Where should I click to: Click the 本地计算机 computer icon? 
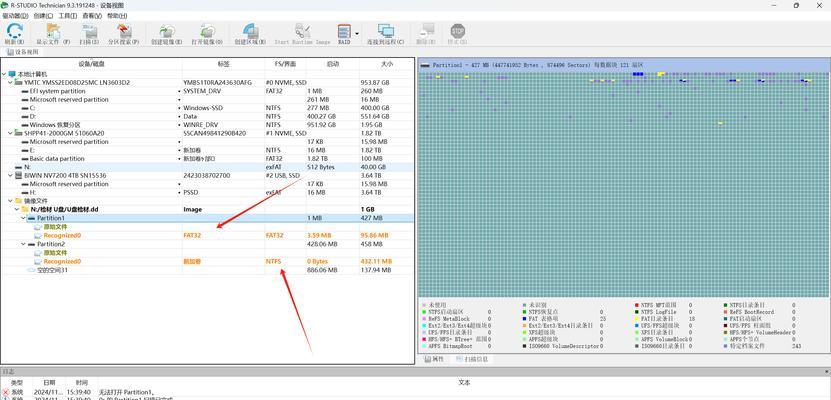coord(12,74)
